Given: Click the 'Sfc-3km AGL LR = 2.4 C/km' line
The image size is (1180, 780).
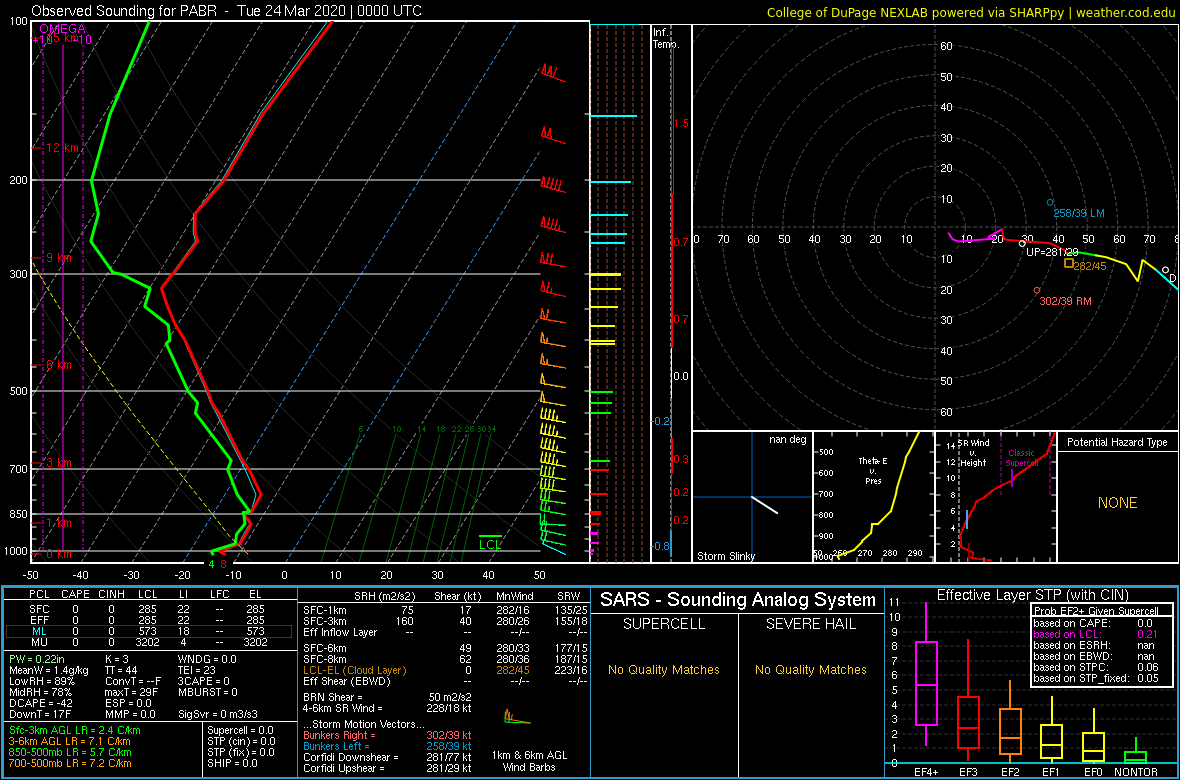Looking at the screenshot, I should click(x=75, y=730).
